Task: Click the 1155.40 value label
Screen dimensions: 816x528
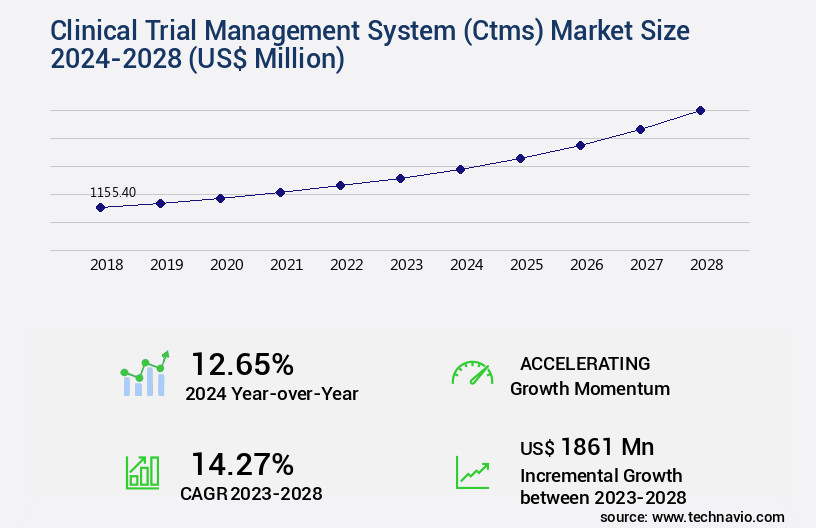Action: (113, 192)
